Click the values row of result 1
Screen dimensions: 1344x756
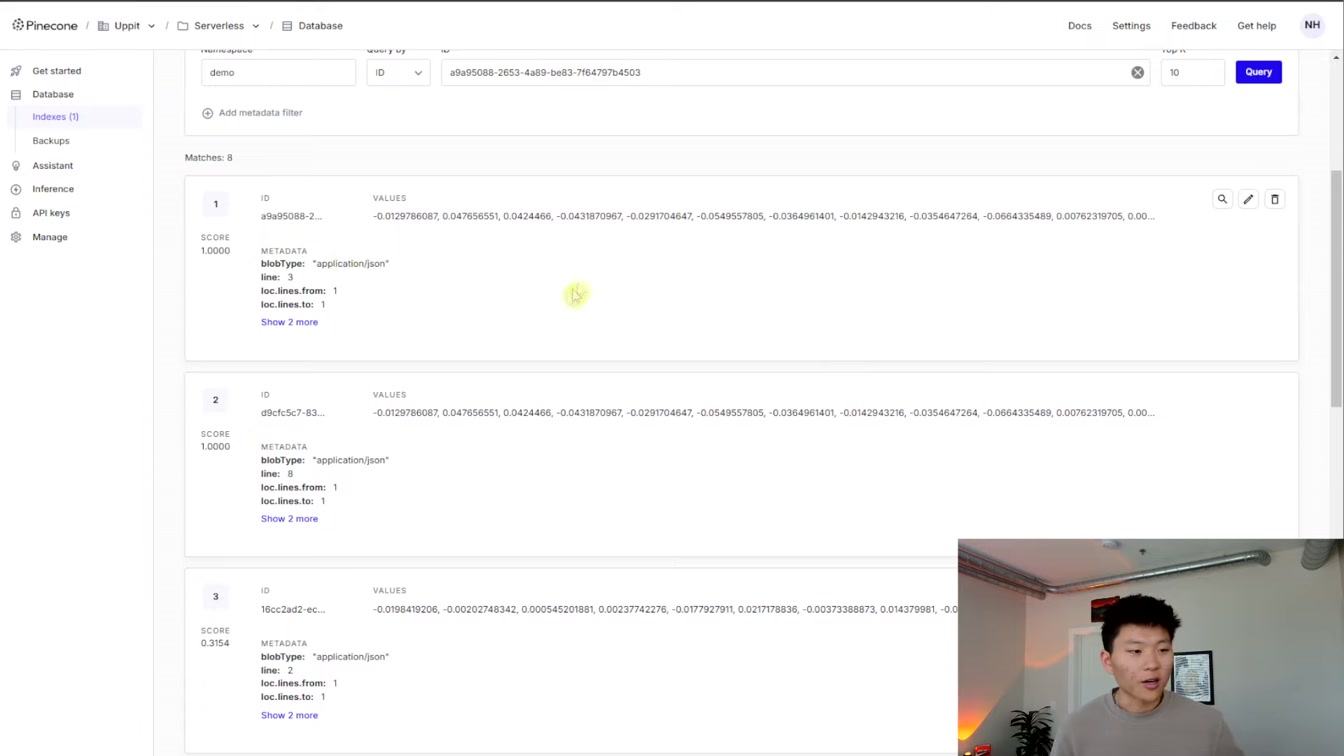(x=764, y=216)
